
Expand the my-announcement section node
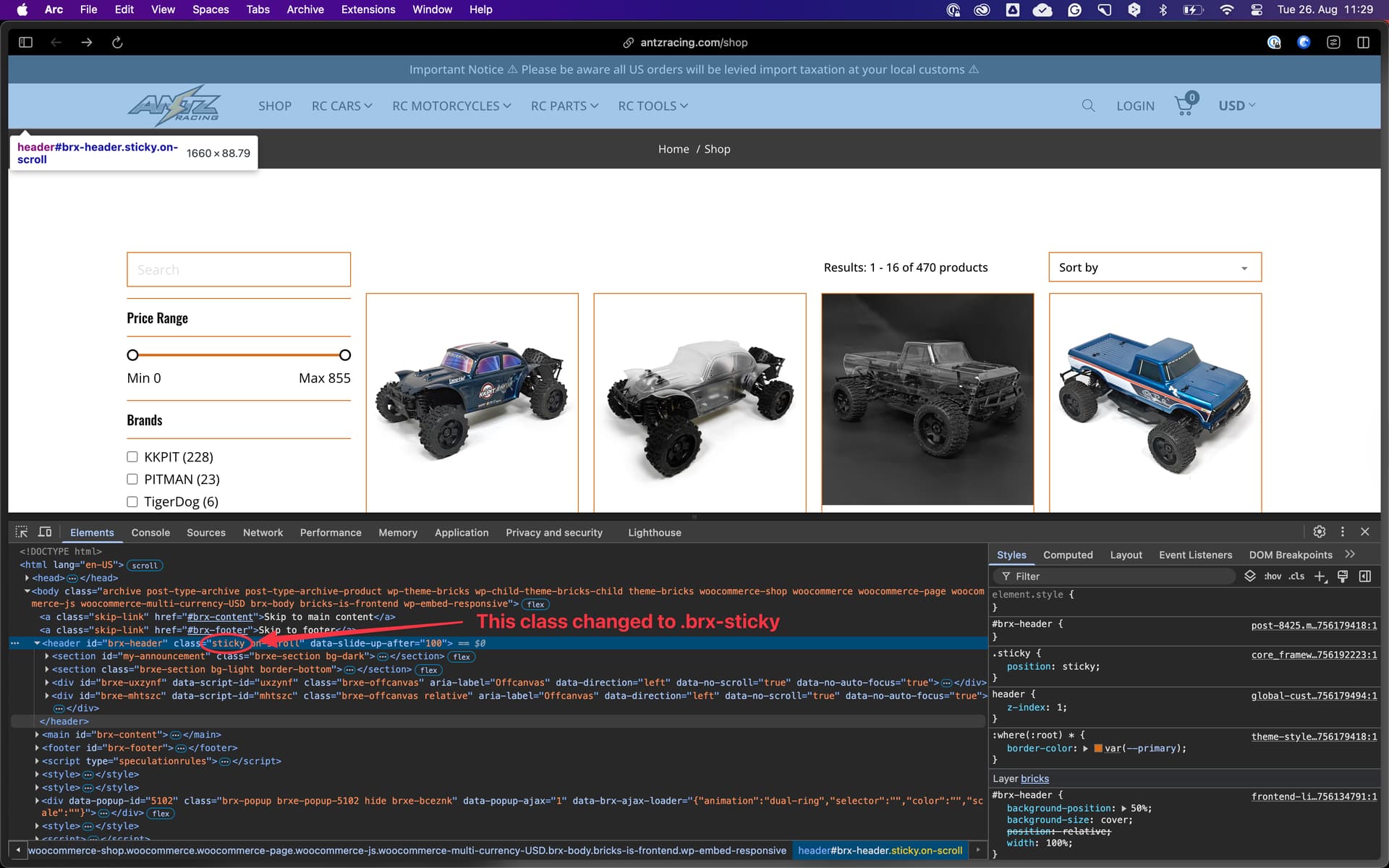(47, 657)
